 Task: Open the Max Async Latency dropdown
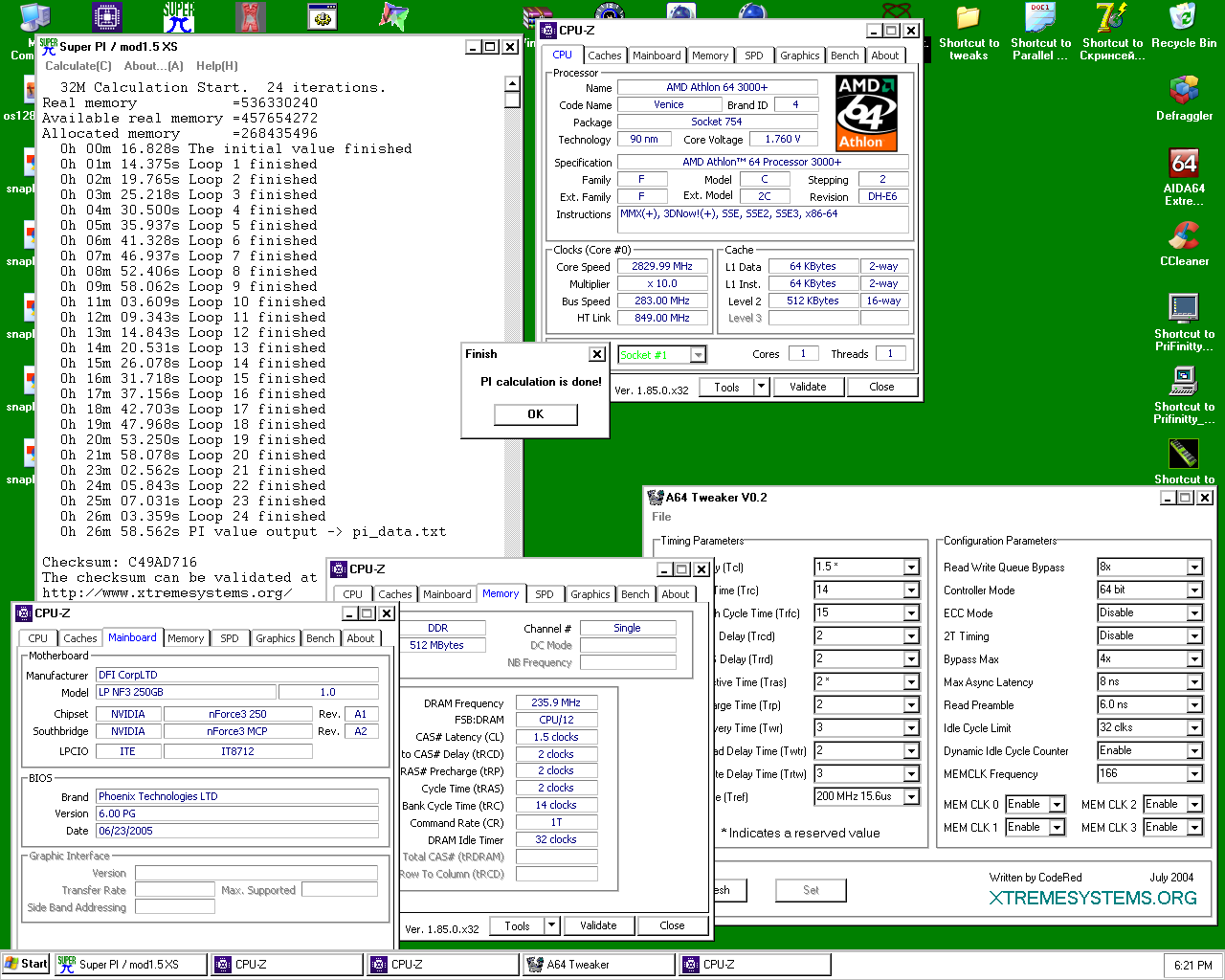[x=1194, y=682]
